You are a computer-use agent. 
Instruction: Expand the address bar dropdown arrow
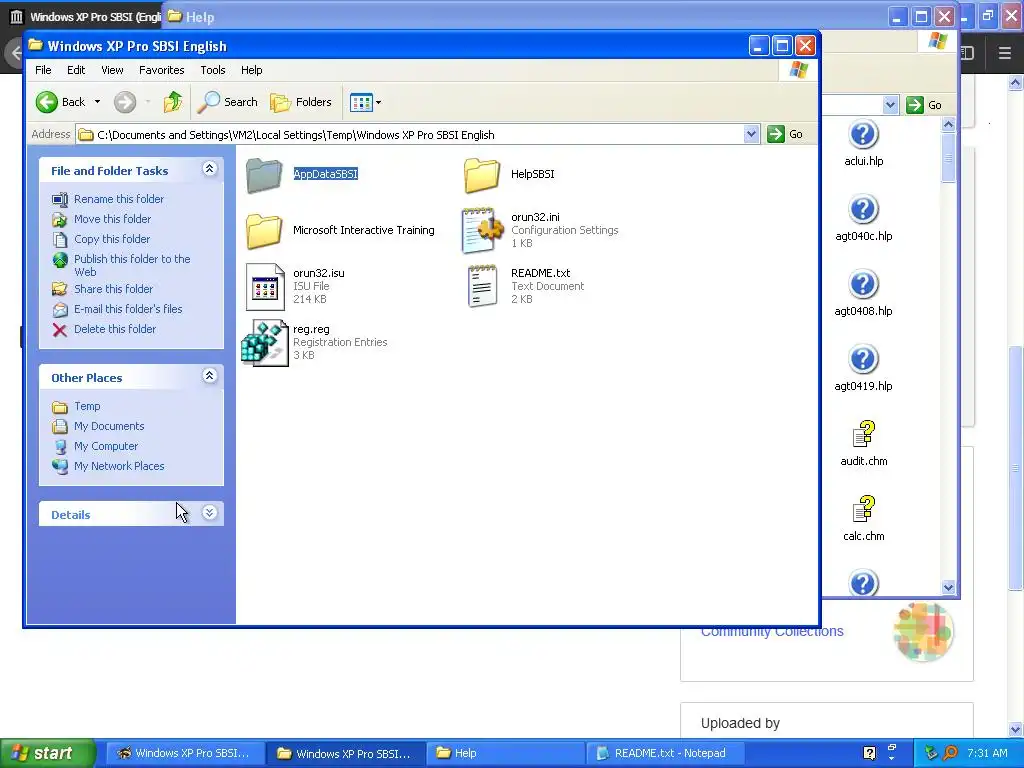(x=751, y=135)
